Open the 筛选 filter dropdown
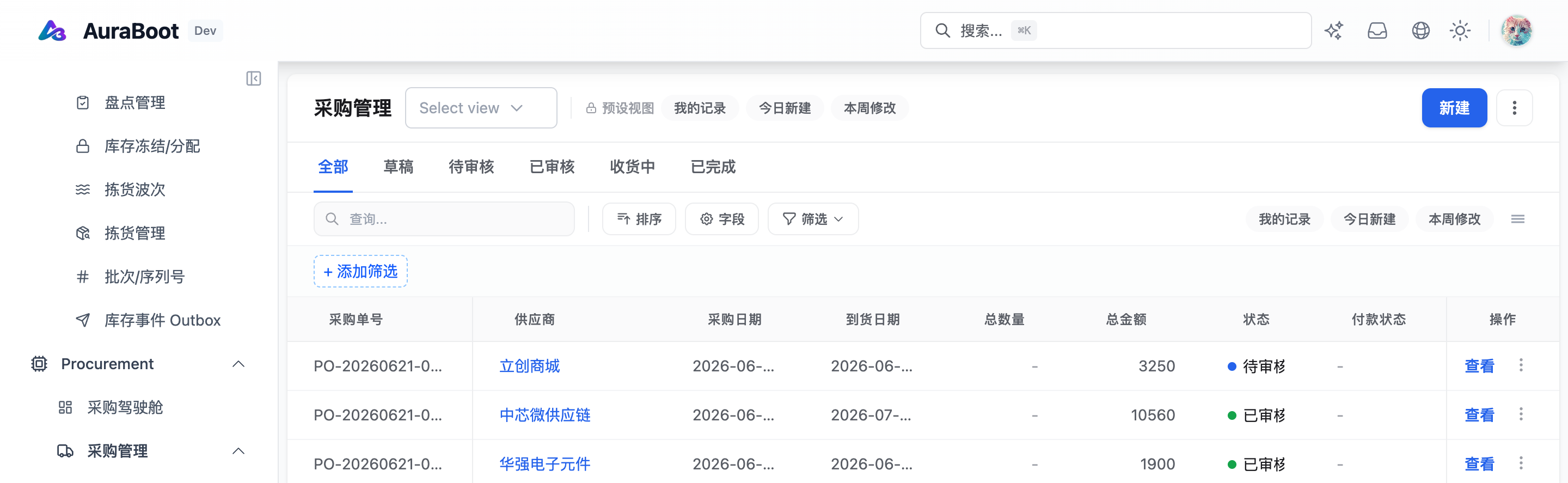Viewport: 1568px width, 483px height. pos(813,219)
